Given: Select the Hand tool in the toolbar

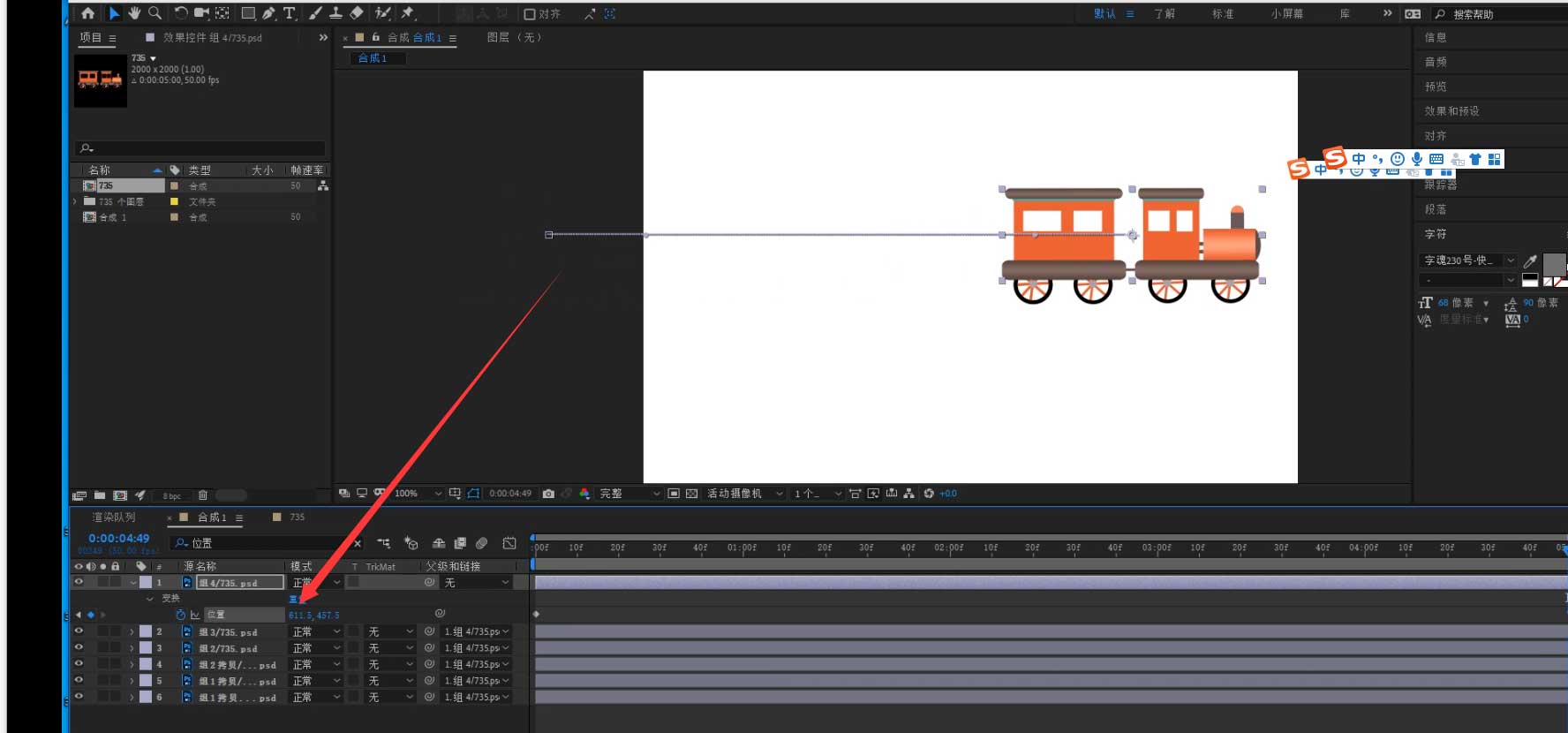Looking at the screenshot, I should pos(134,13).
